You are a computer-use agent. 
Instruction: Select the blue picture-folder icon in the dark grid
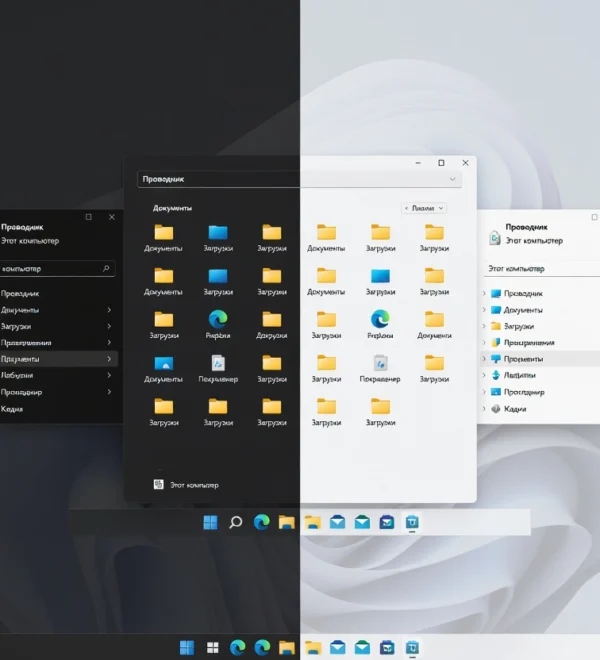click(164, 363)
